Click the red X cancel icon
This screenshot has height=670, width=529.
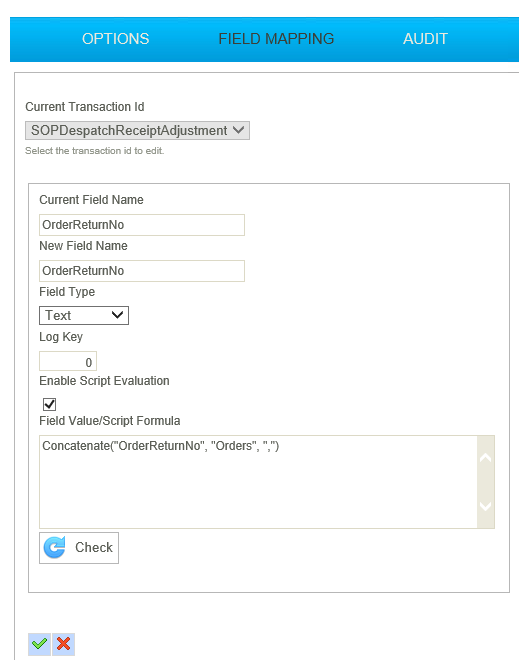click(63, 644)
